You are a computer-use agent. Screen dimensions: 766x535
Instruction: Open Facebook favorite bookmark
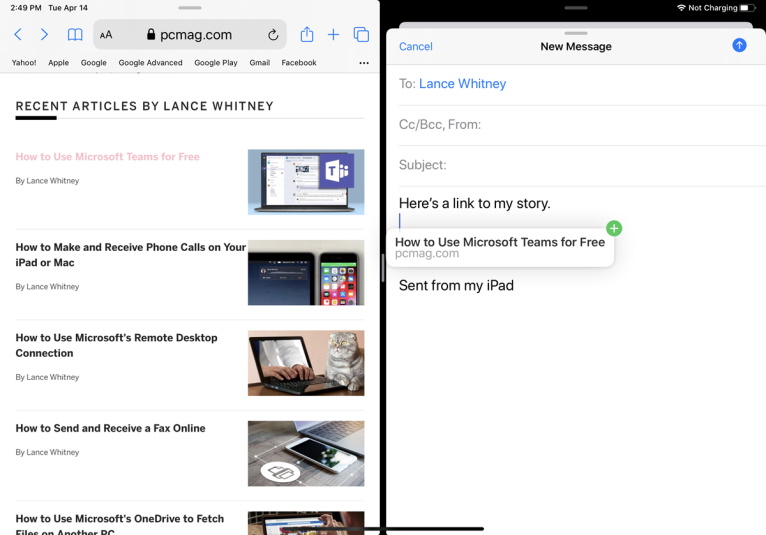tap(299, 63)
